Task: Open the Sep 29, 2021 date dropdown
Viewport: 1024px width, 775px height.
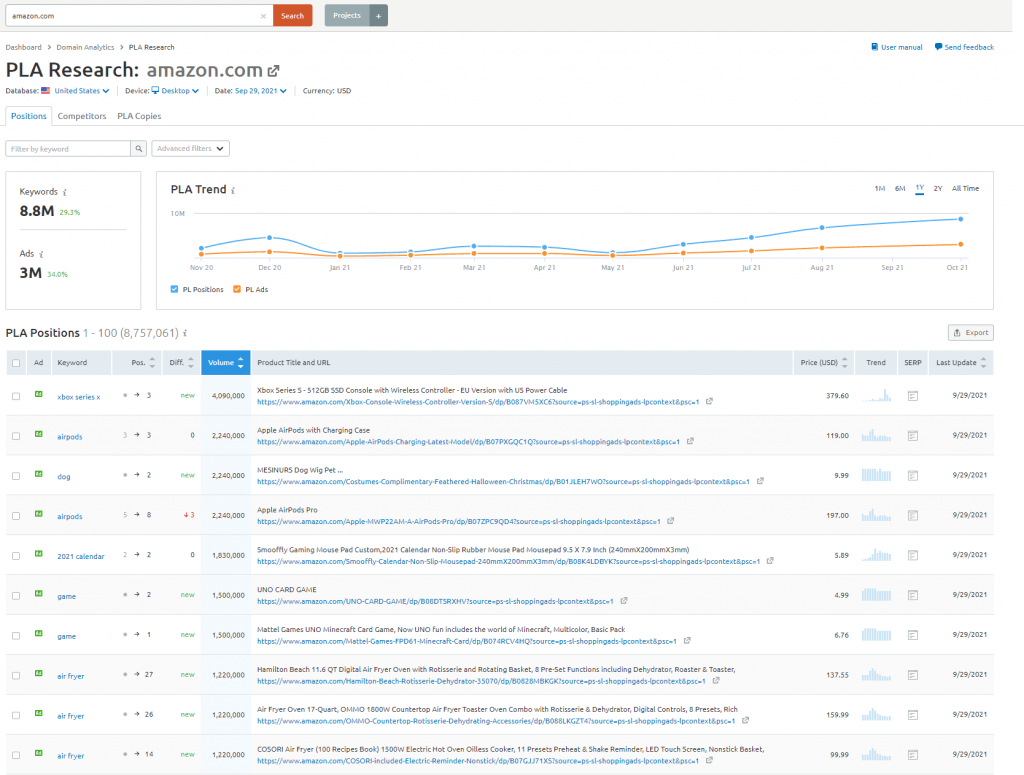Action: pos(261,91)
